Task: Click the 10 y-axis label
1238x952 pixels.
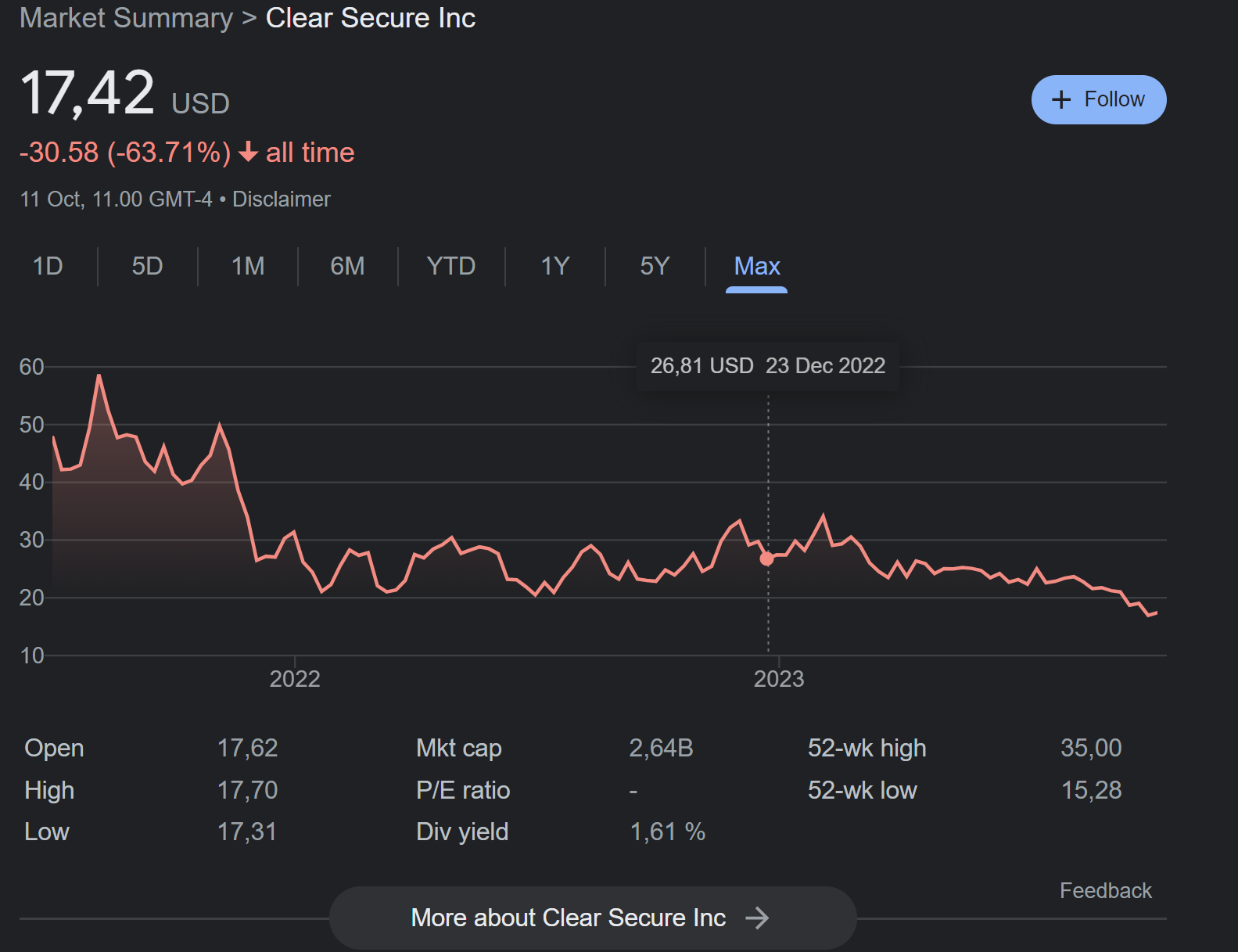Action: point(31,656)
